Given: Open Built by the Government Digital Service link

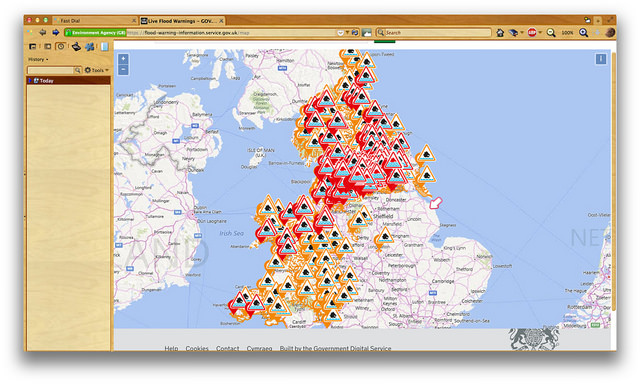Looking at the screenshot, I should point(335,348).
